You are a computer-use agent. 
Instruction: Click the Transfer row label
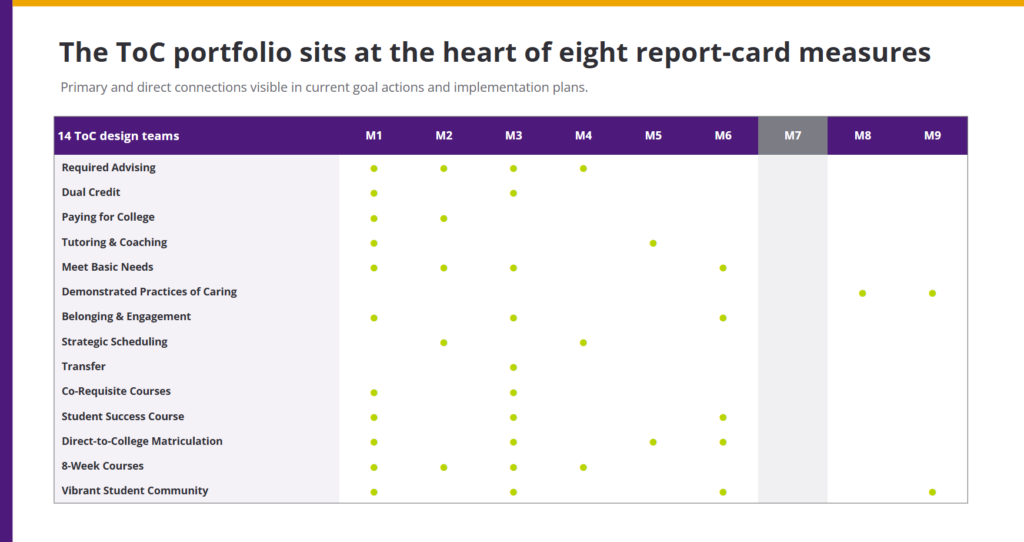pyautogui.click(x=84, y=366)
